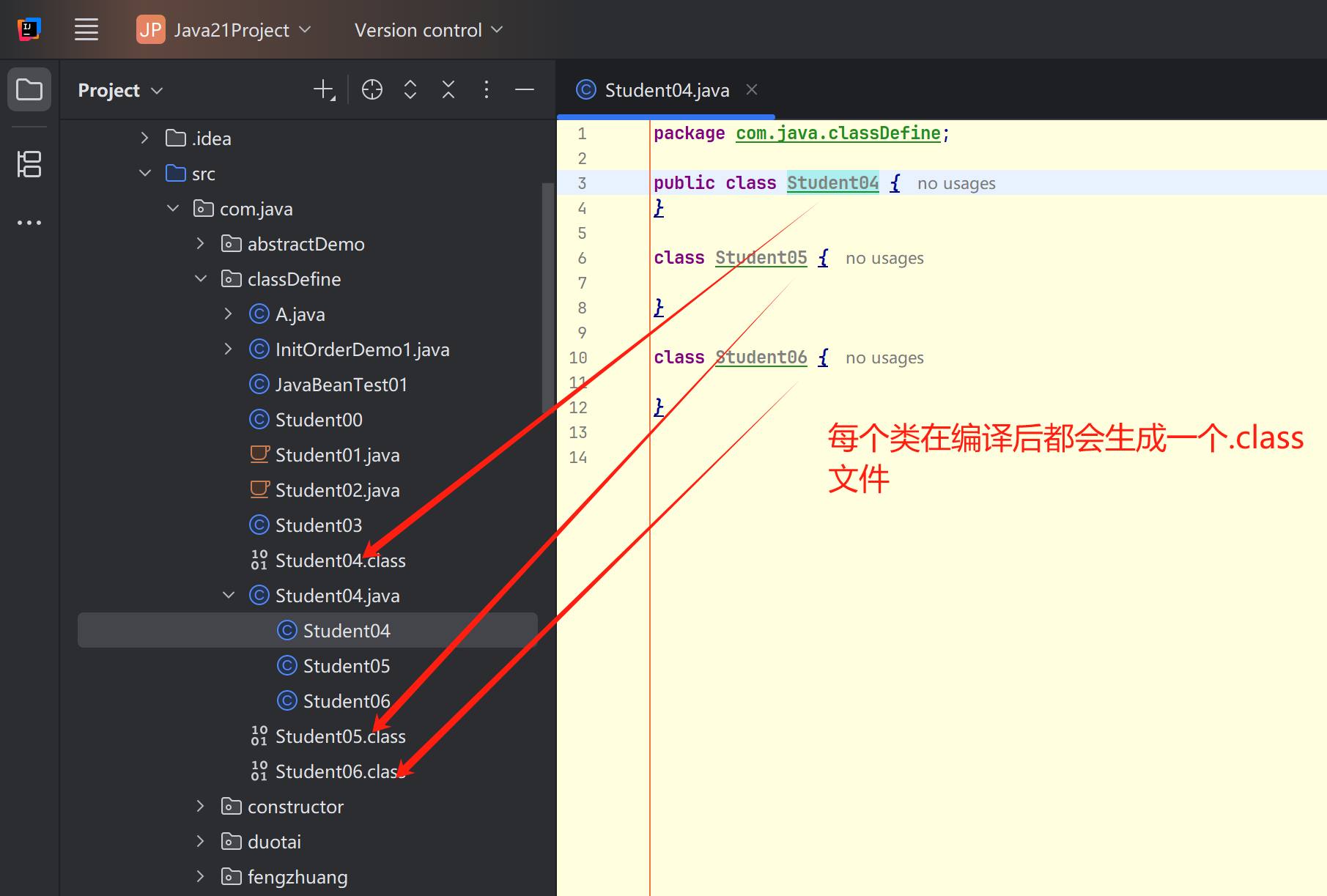
Task: Open the IntelliJ IDEA logo menu
Action: click(29, 29)
